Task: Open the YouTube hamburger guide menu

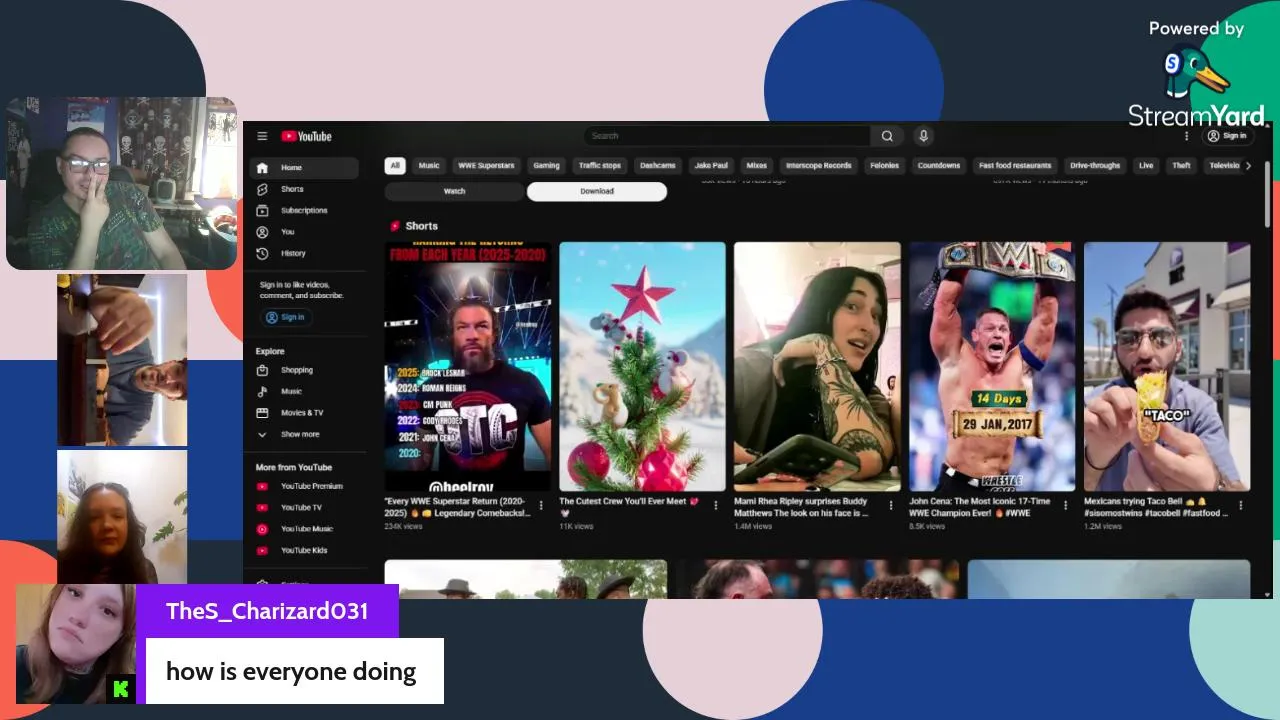Action: [x=262, y=136]
